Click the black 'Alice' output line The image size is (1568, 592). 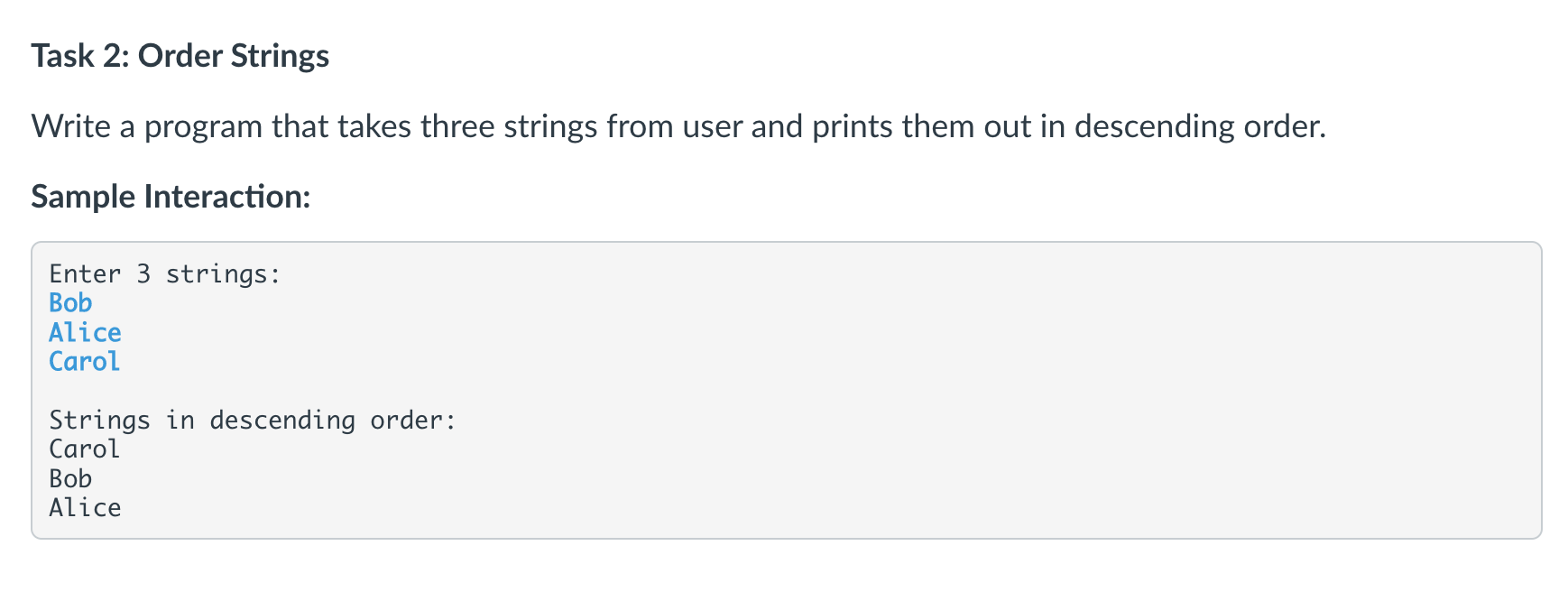[85, 507]
